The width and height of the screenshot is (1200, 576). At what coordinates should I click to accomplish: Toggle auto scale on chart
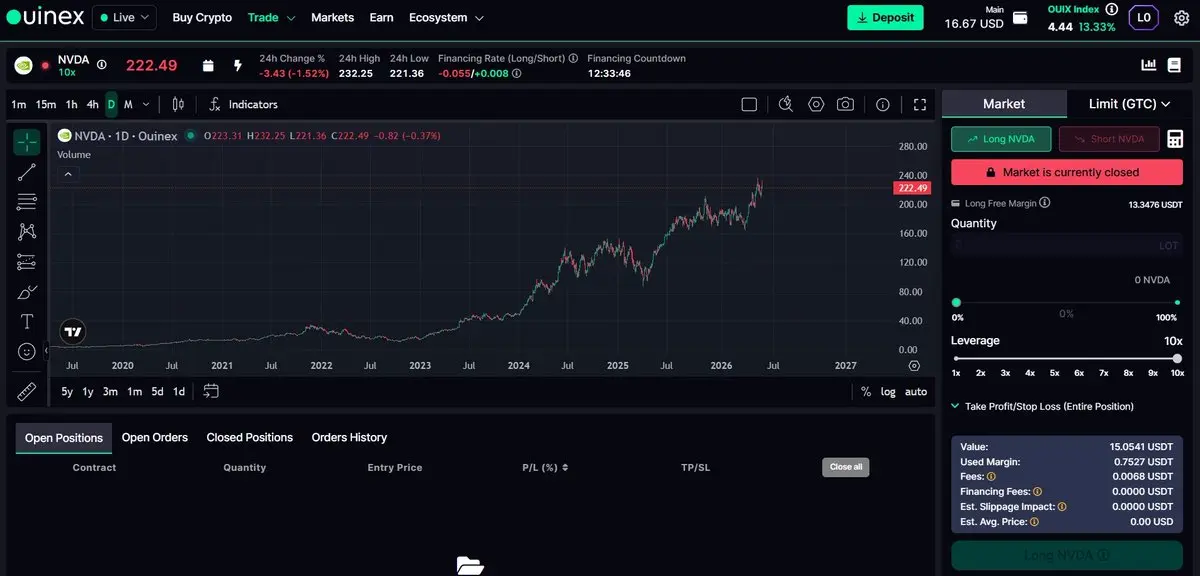pyautogui.click(x=916, y=392)
